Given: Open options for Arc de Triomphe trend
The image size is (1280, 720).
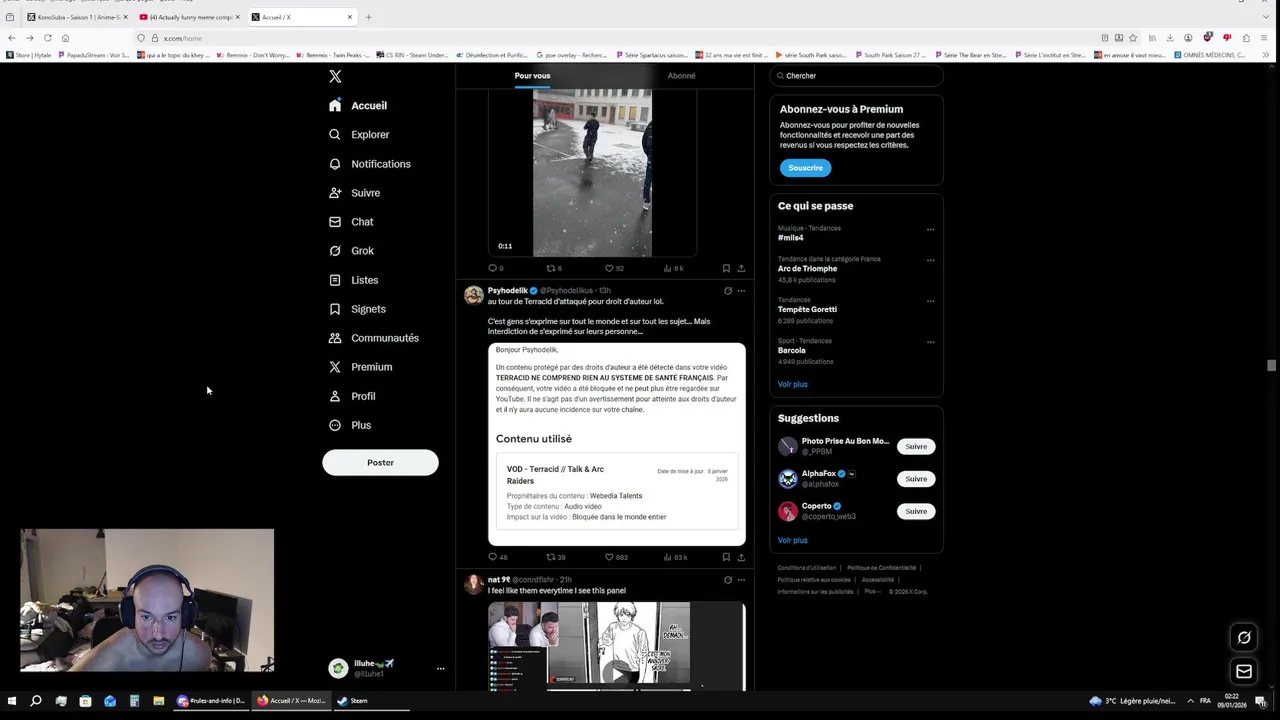Looking at the screenshot, I should (x=930, y=260).
